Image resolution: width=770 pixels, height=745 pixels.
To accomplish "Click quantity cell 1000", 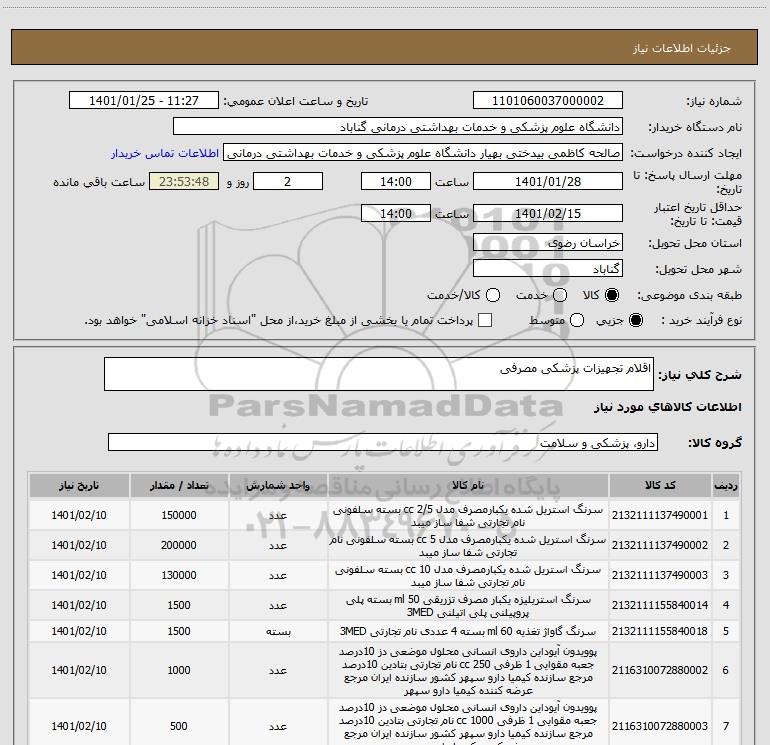I will click(179, 670).
